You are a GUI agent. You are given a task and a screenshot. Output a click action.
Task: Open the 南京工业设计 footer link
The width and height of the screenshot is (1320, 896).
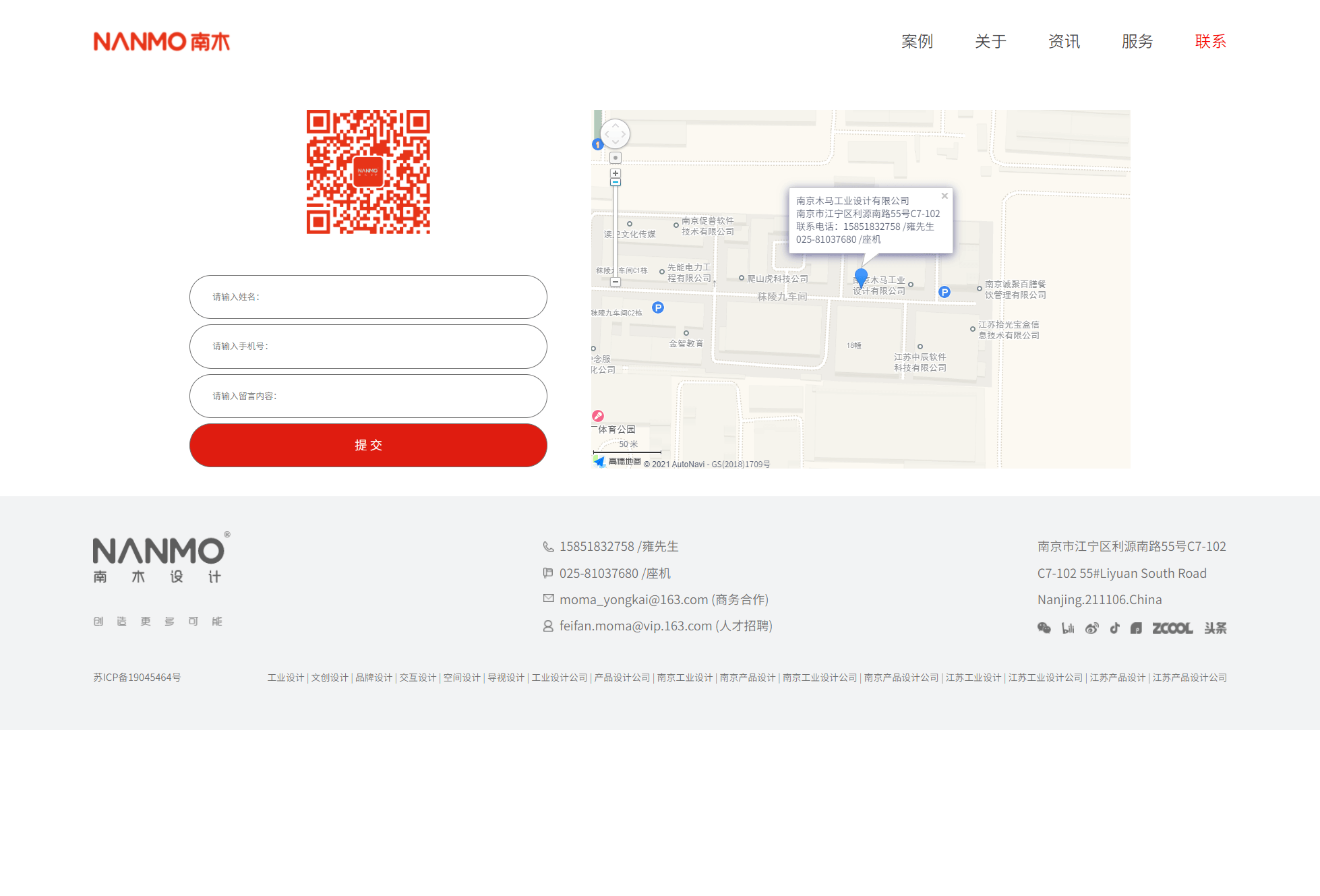(x=685, y=678)
